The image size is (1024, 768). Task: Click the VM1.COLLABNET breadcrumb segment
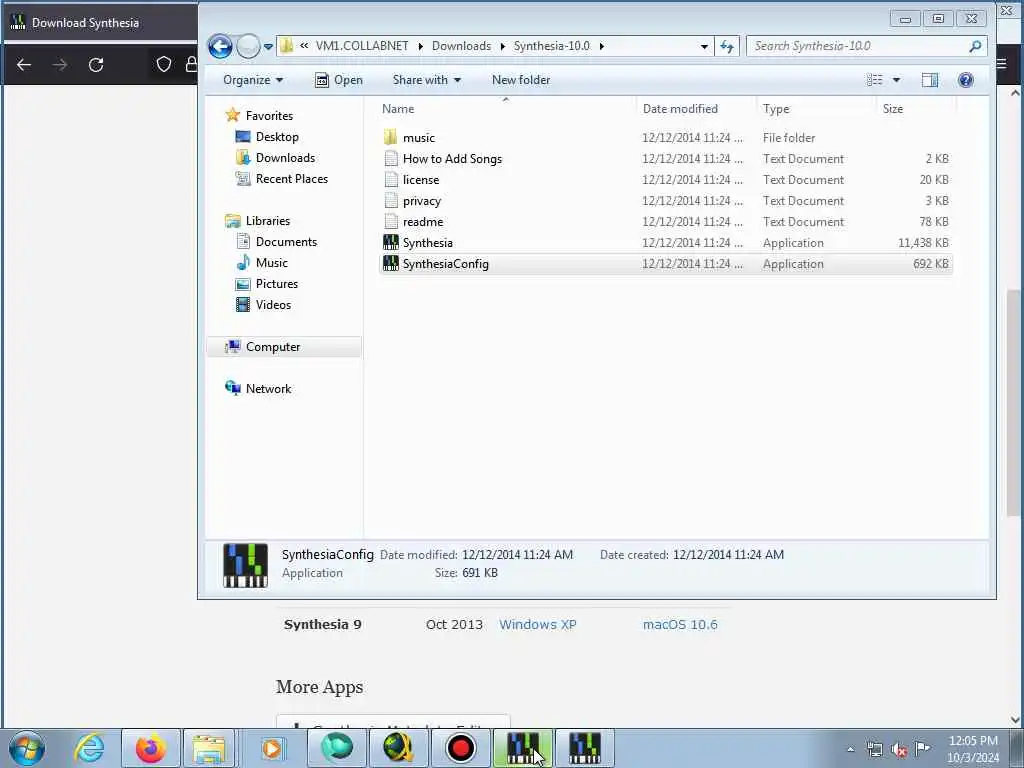pyautogui.click(x=362, y=46)
